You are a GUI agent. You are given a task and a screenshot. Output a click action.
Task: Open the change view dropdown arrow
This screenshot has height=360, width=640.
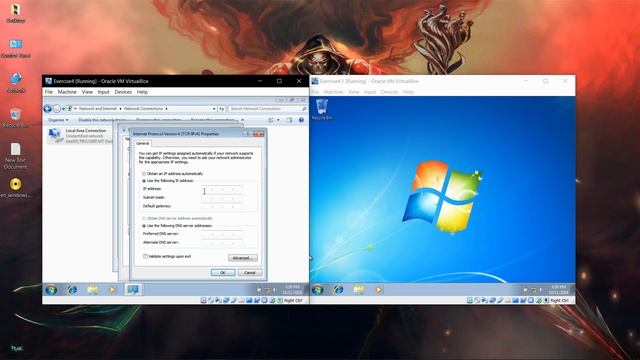[x=278, y=120]
